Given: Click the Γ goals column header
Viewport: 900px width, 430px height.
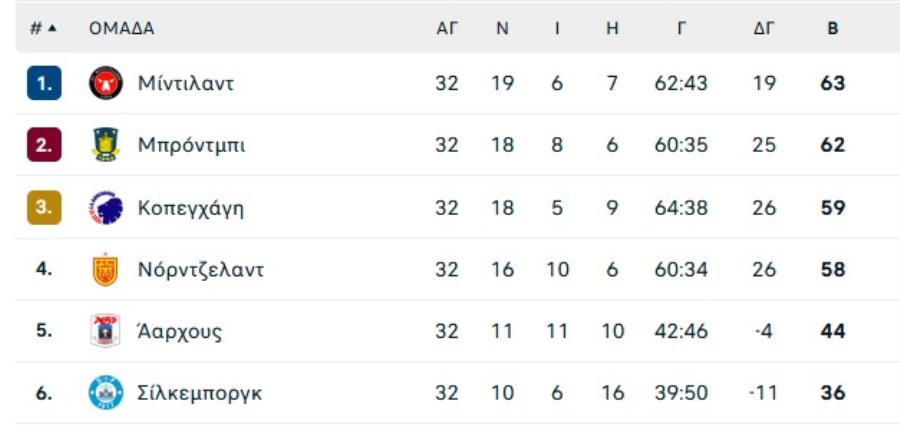Looking at the screenshot, I should tap(681, 29).
